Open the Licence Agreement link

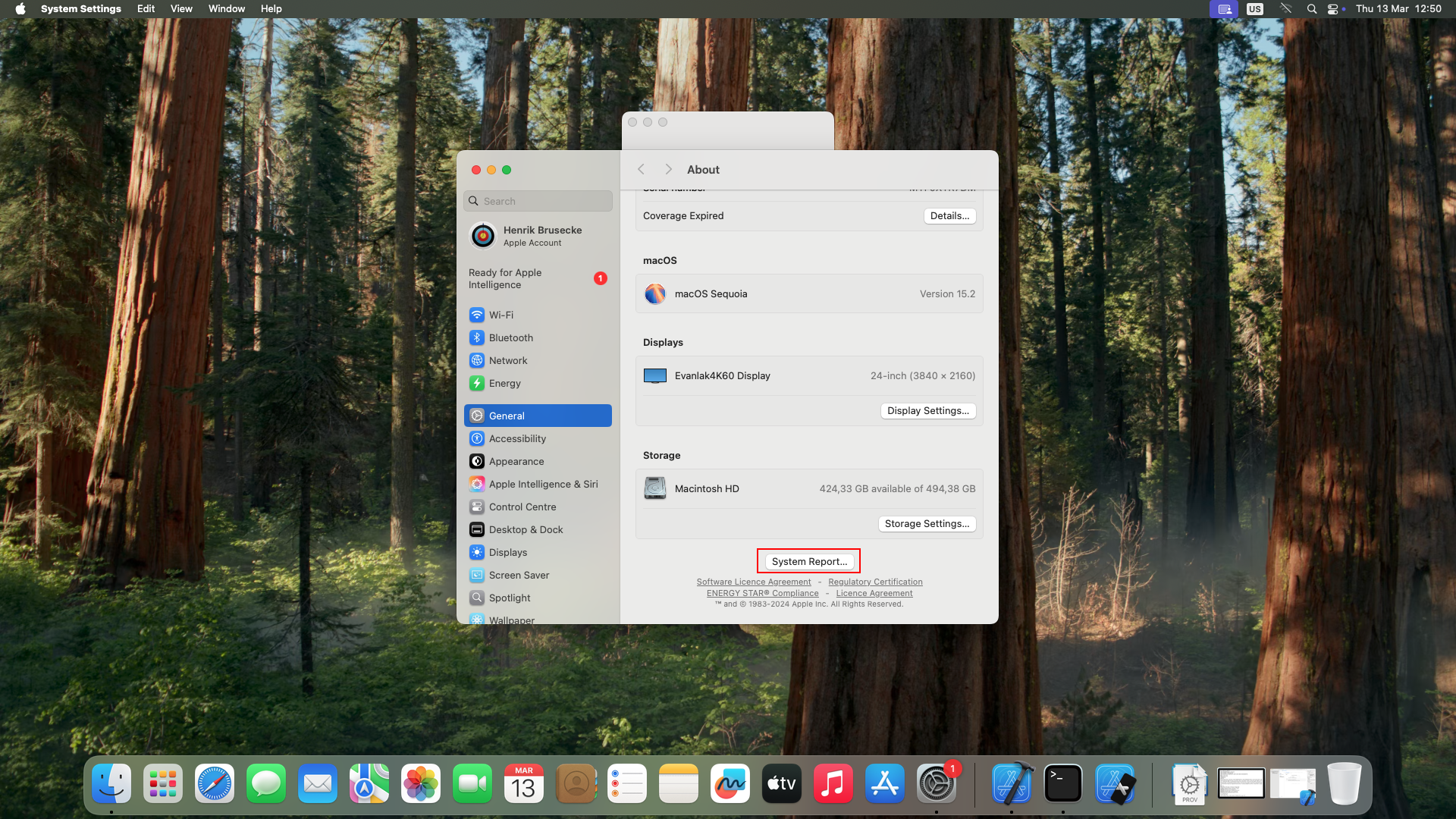point(874,594)
